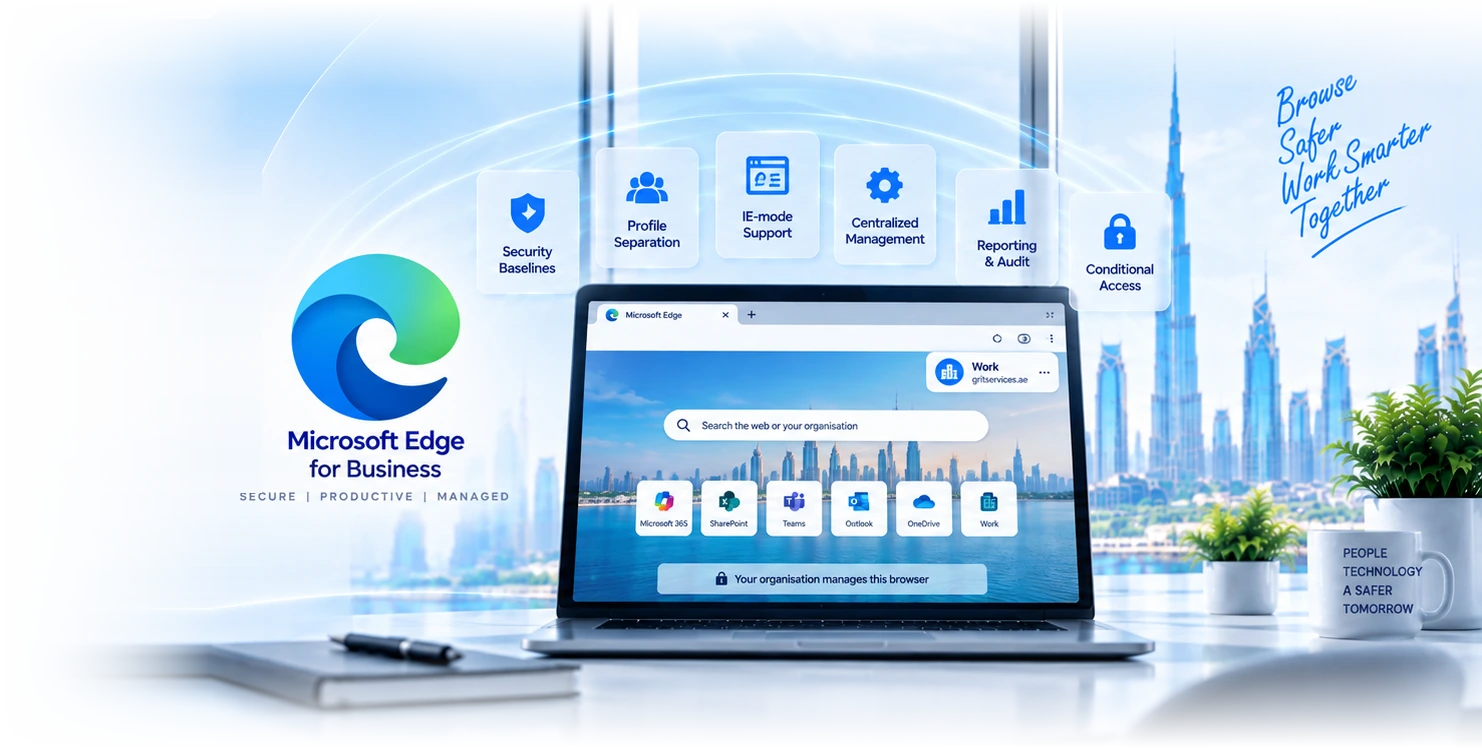The height and width of the screenshot is (748, 1482).
Task: Toggle the pill-shaped switch in the browser toolbar
Action: pos(1023,339)
